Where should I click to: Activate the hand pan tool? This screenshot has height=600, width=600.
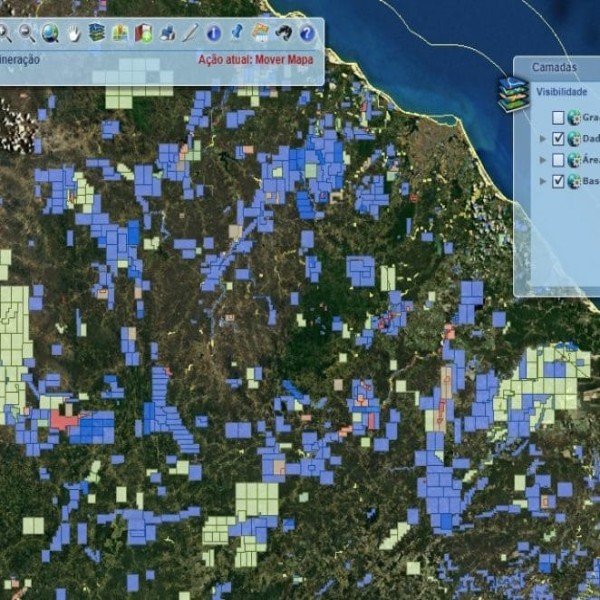point(73,33)
